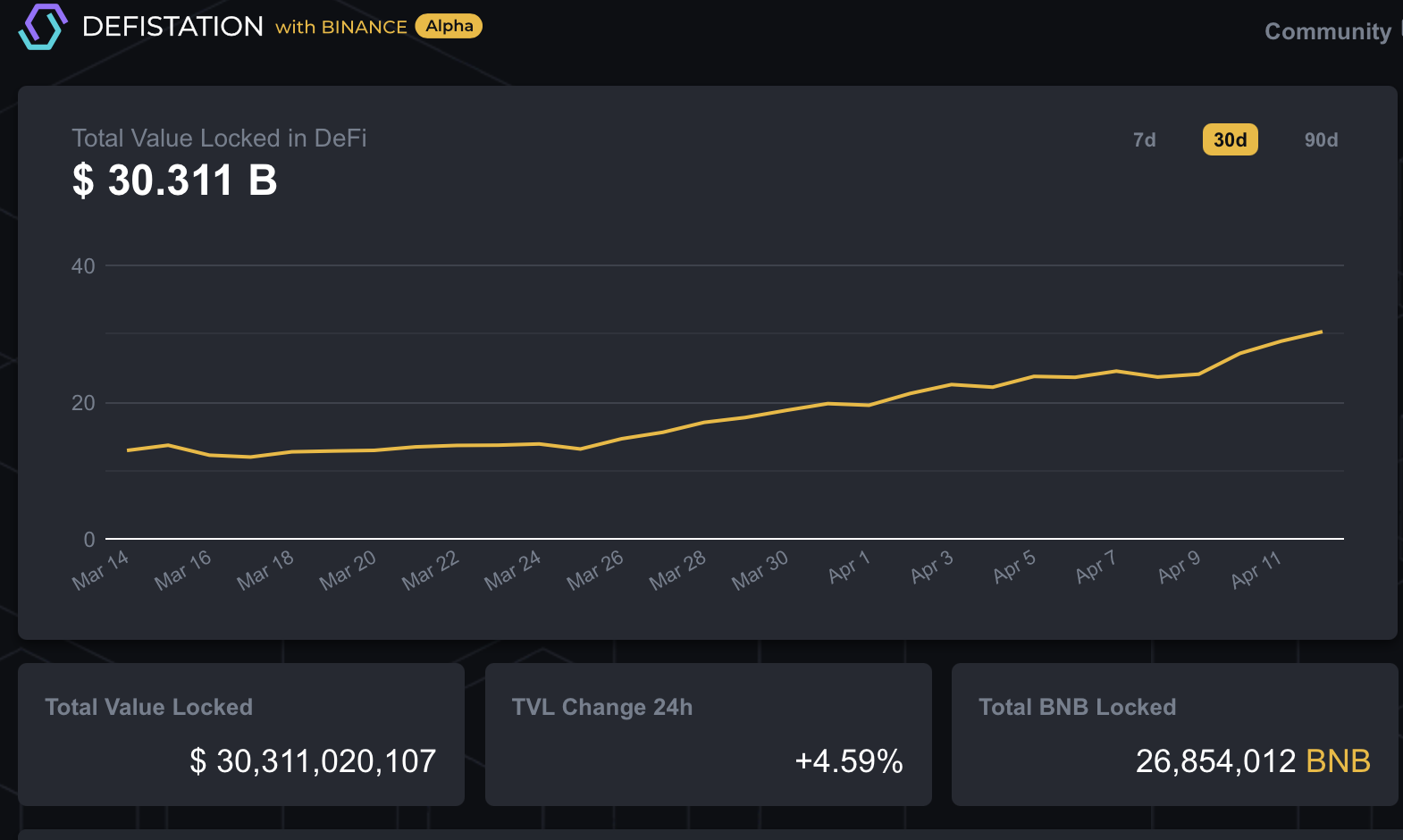The height and width of the screenshot is (840, 1403).
Task: Open the DEFISTATION brand name link
Action: (x=172, y=27)
